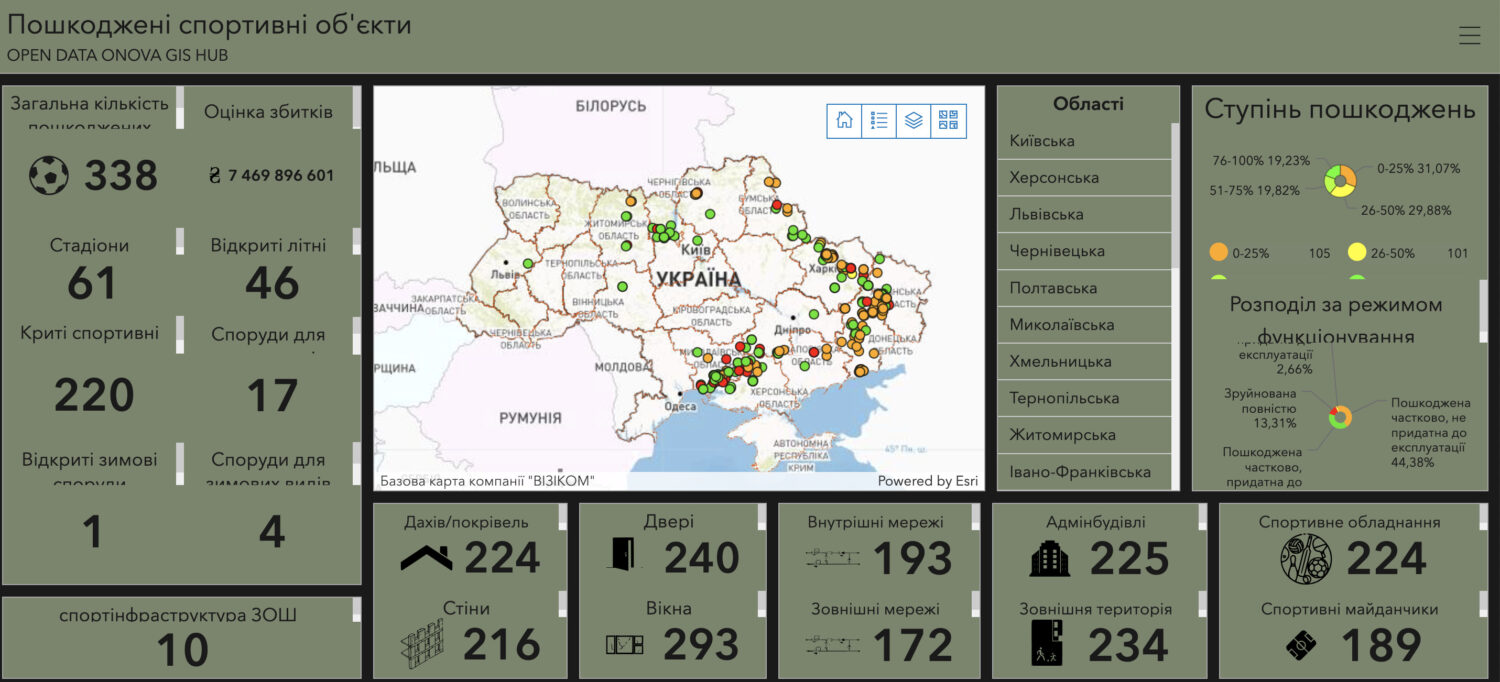Click the window icon beside Вікна

click(x=625, y=645)
